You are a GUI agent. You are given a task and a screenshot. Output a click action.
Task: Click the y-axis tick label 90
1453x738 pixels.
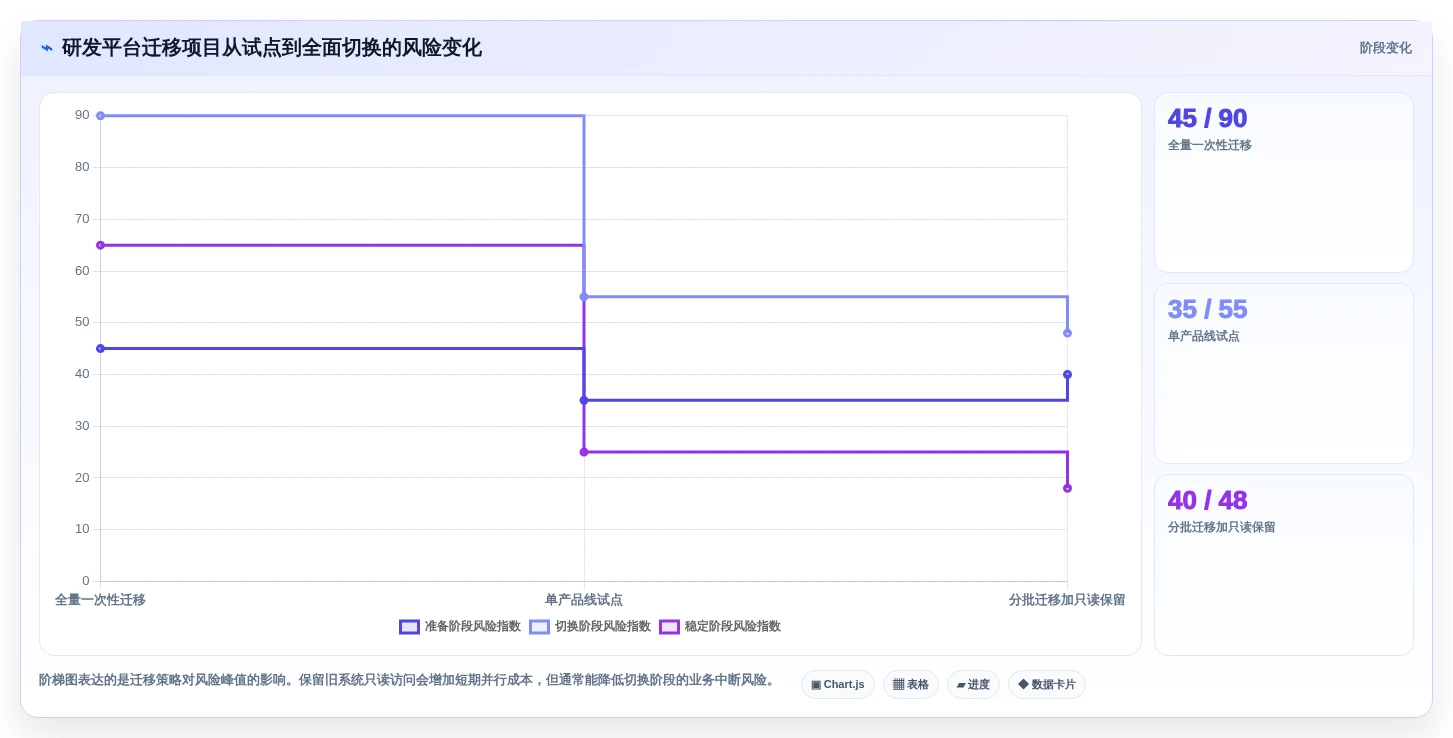(x=82, y=115)
